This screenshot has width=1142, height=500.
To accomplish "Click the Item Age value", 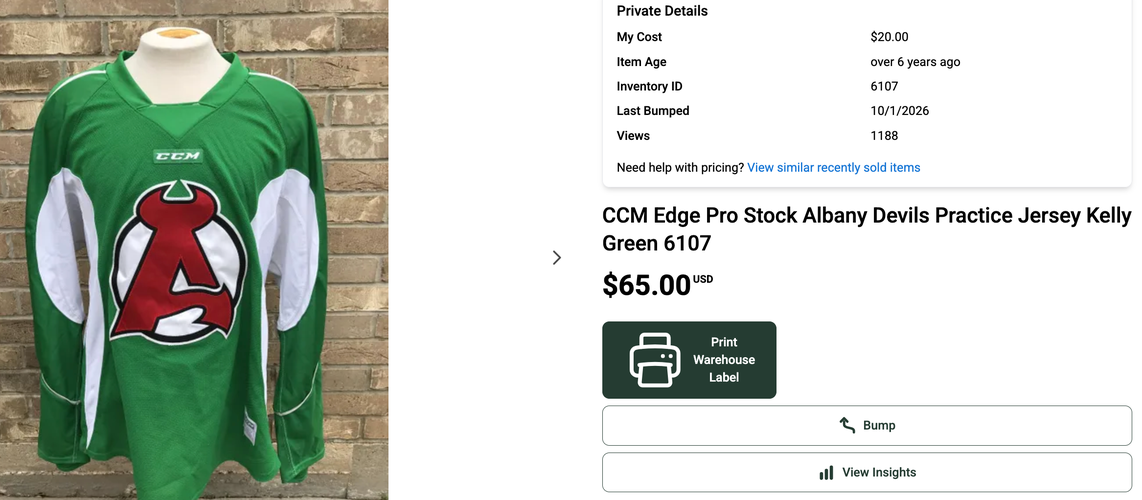I will pos(915,62).
